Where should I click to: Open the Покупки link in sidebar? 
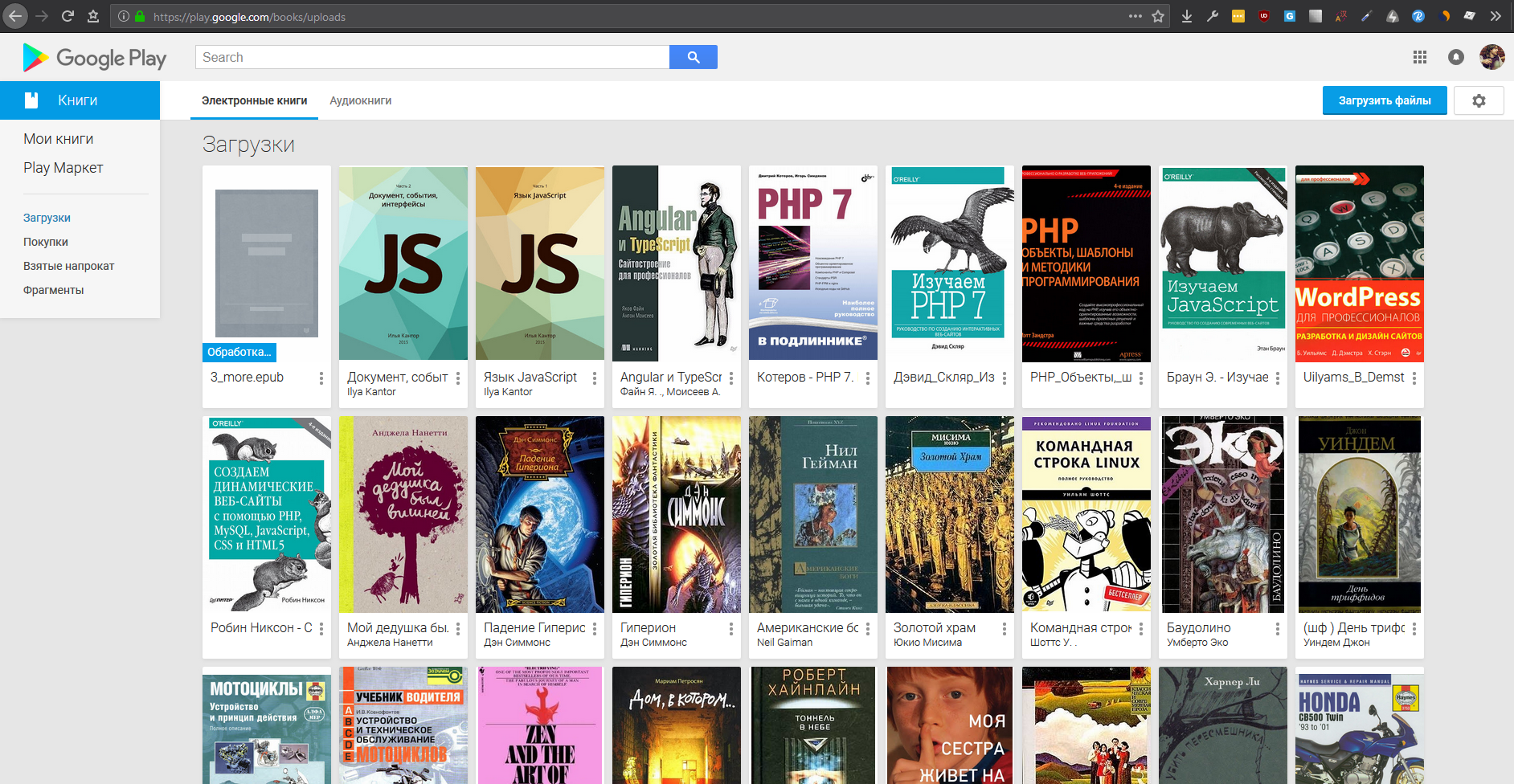[x=46, y=242]
